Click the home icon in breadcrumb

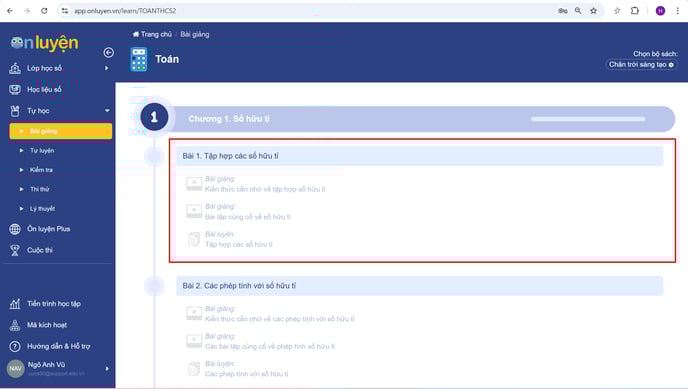[136, 34]
